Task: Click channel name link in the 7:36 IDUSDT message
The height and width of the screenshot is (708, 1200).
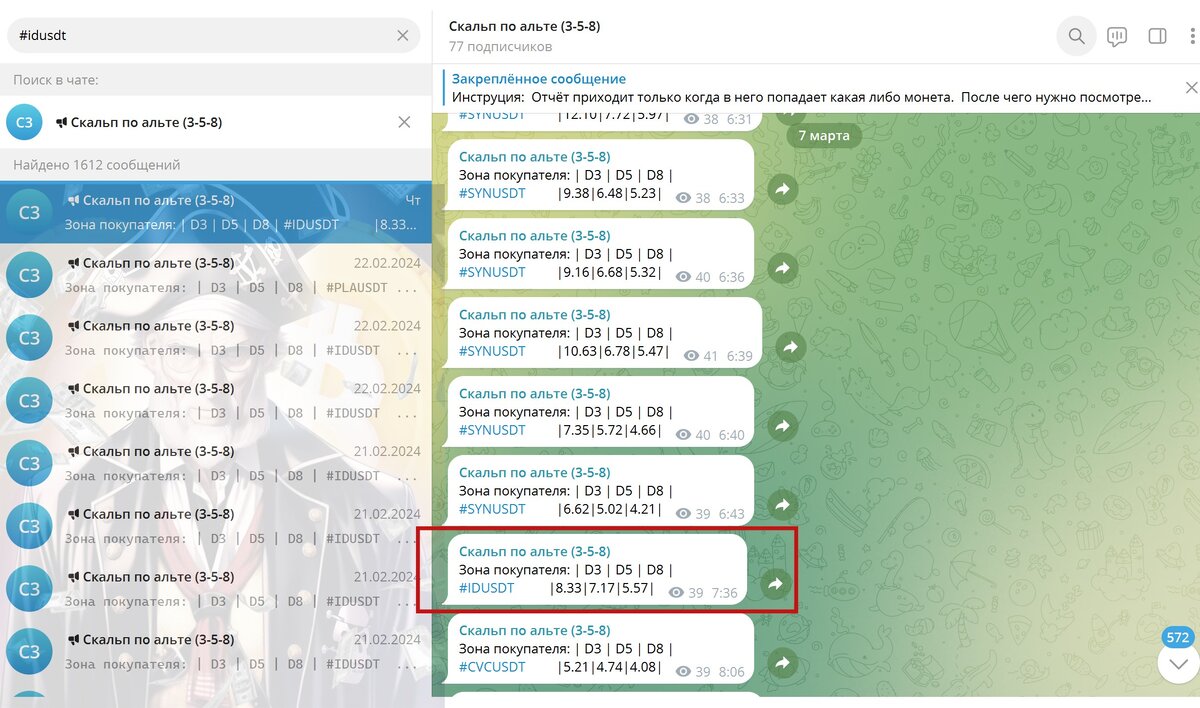Action: click(x=534, y=551)
